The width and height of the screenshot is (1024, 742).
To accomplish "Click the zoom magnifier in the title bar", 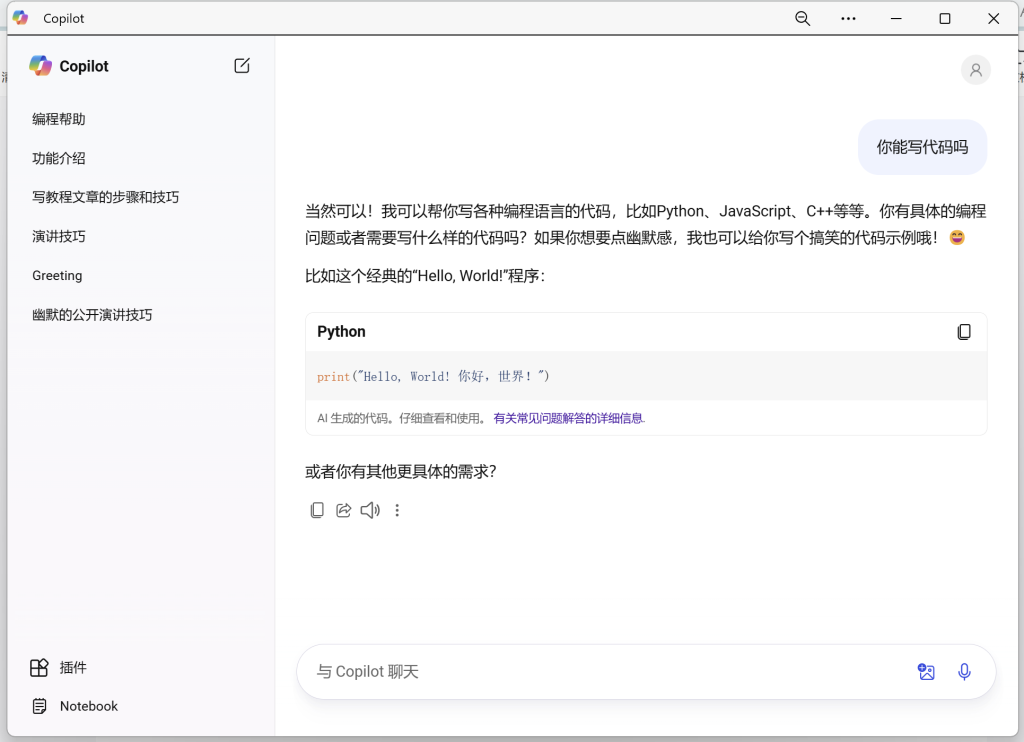I will (802, 18).
